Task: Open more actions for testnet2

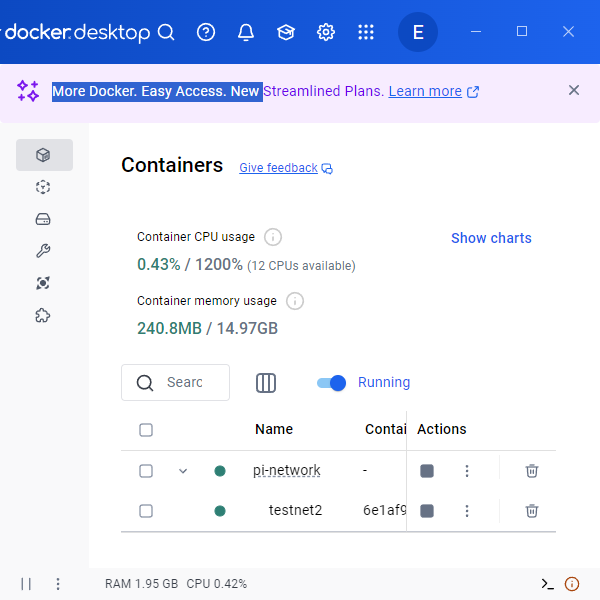Action: [467, 511]
